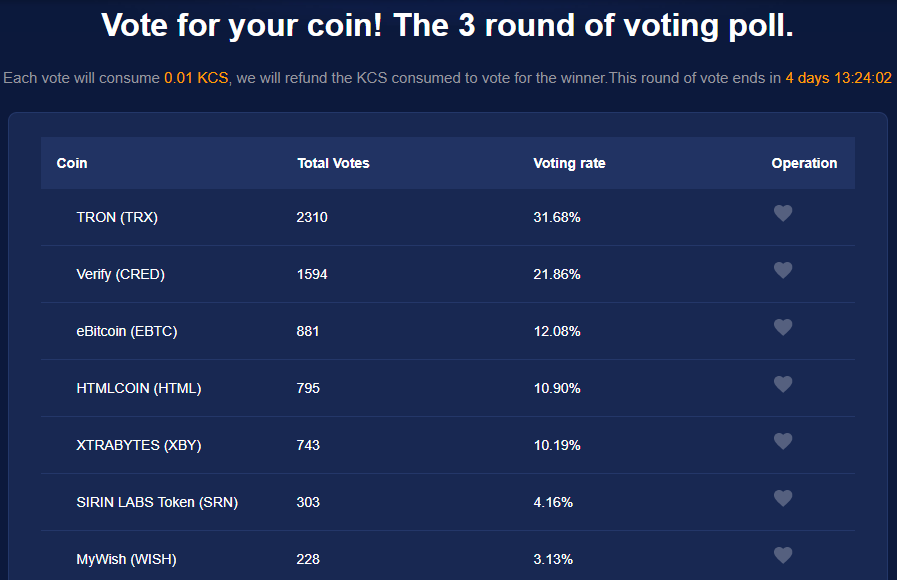Vote for Verify (CRED) with heart icon
This screenshot has width=897, height=580.
pos(783,270)
